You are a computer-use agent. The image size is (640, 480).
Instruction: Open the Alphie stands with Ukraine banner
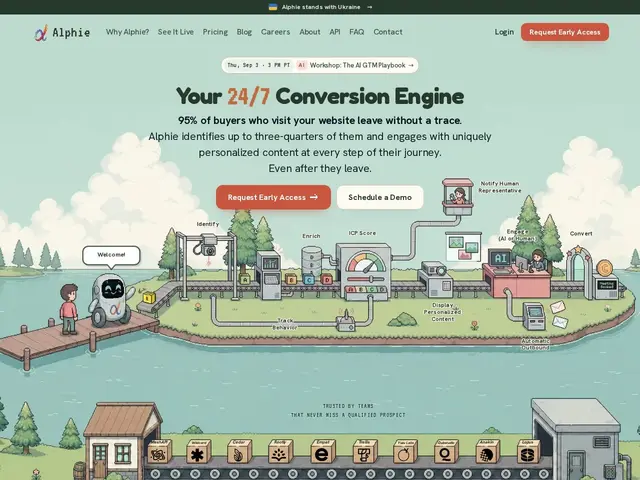click(320, 7)
